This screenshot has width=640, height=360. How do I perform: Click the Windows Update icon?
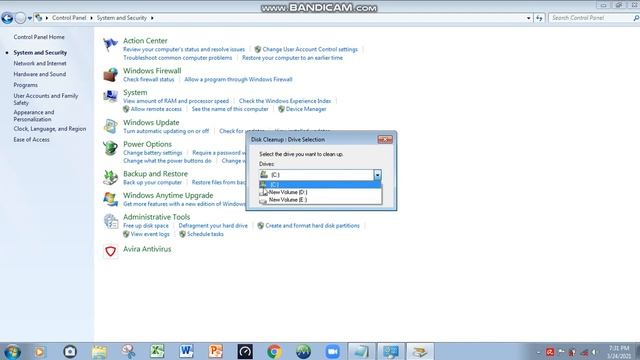[110, 126]
